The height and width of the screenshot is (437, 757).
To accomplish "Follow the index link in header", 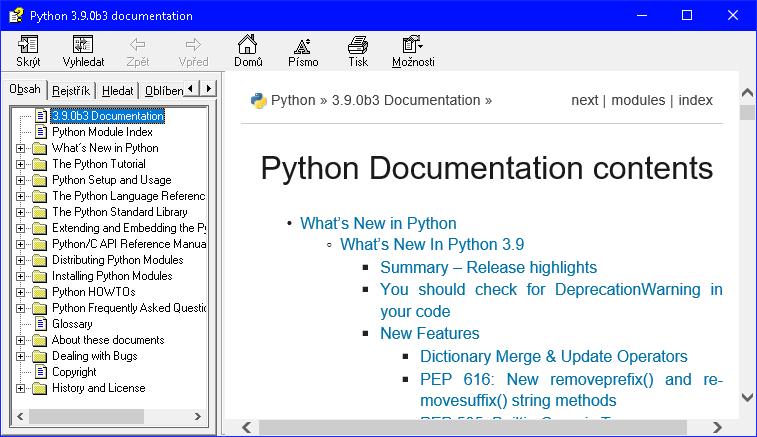I will click(x=696, y=100).
